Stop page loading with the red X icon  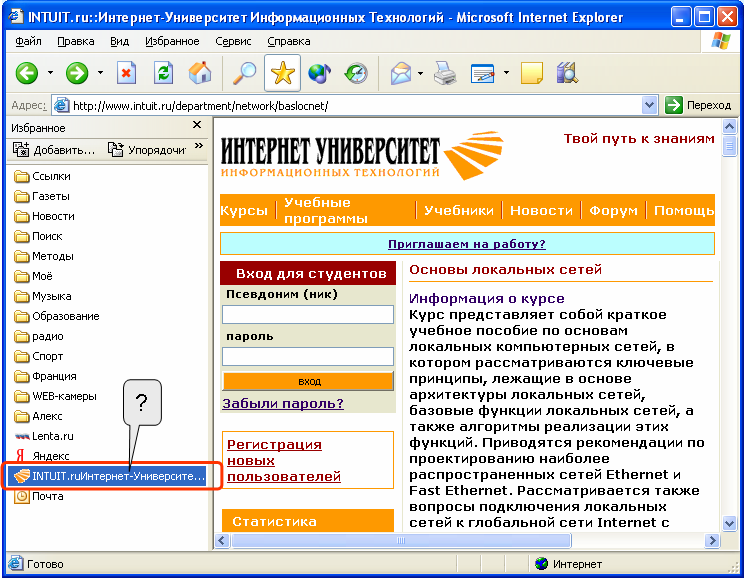pos(127,74)
